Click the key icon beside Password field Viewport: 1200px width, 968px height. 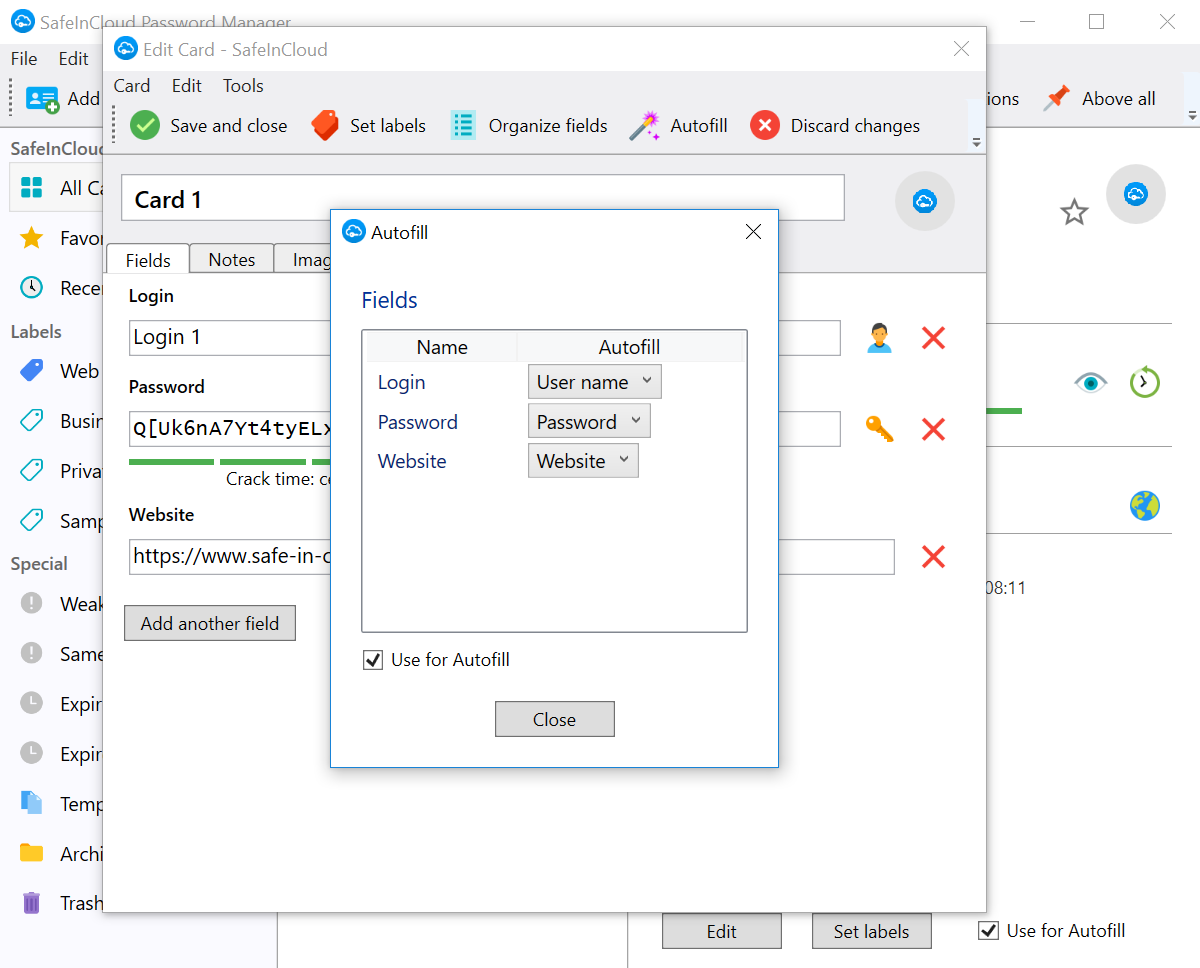coord(880,429)
